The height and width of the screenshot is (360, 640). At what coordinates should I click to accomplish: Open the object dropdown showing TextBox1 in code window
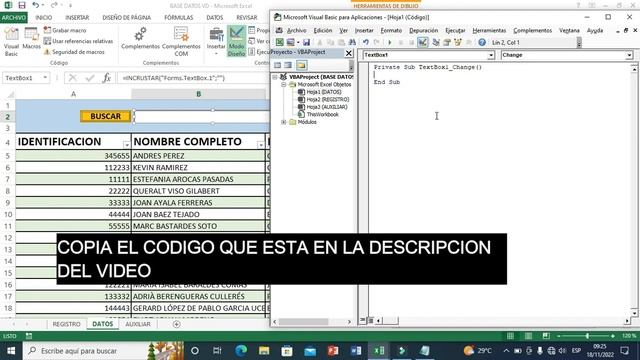coord(491,55)
